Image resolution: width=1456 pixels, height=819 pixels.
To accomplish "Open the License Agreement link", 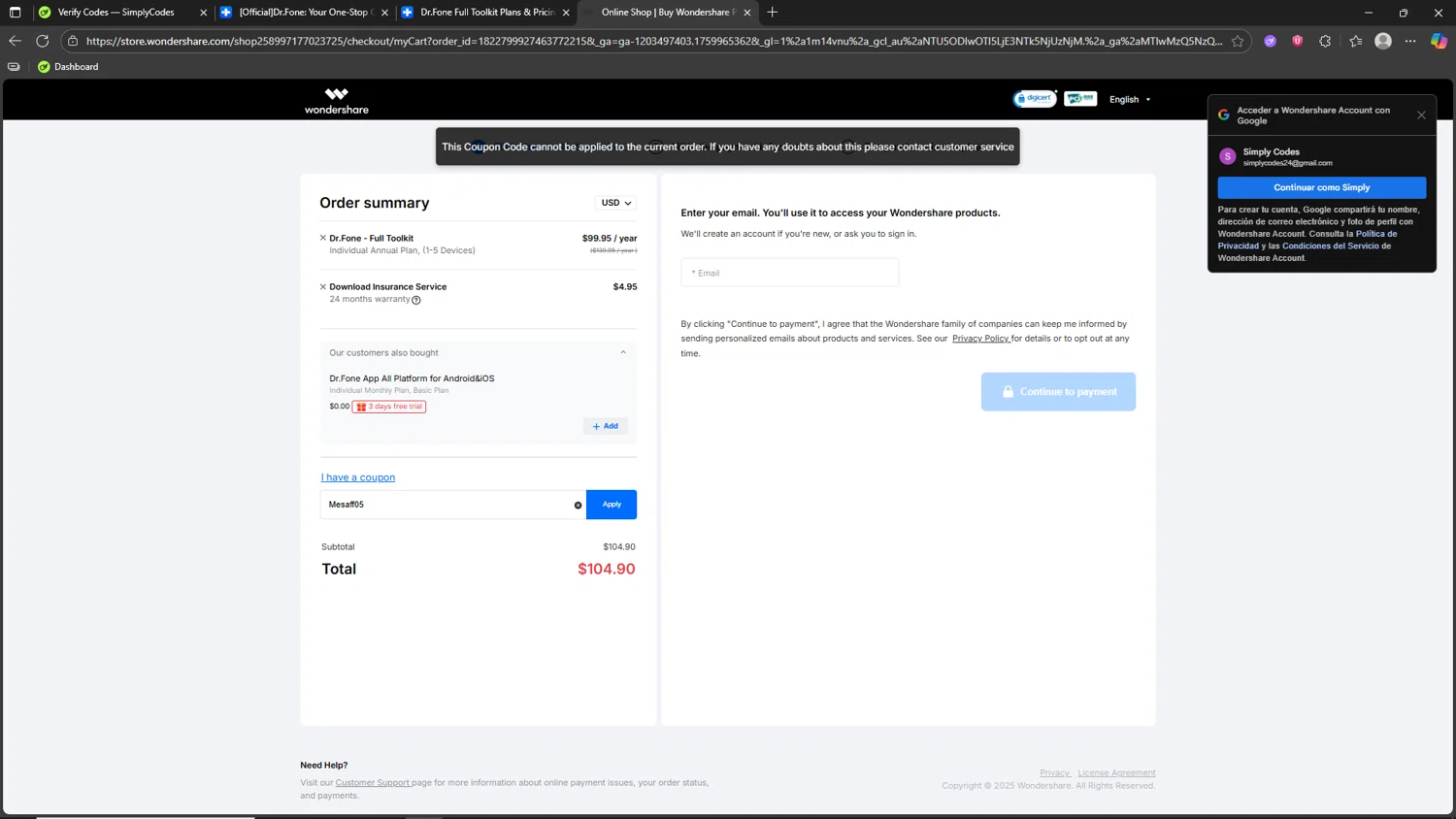I will (x=1116, y=773).
